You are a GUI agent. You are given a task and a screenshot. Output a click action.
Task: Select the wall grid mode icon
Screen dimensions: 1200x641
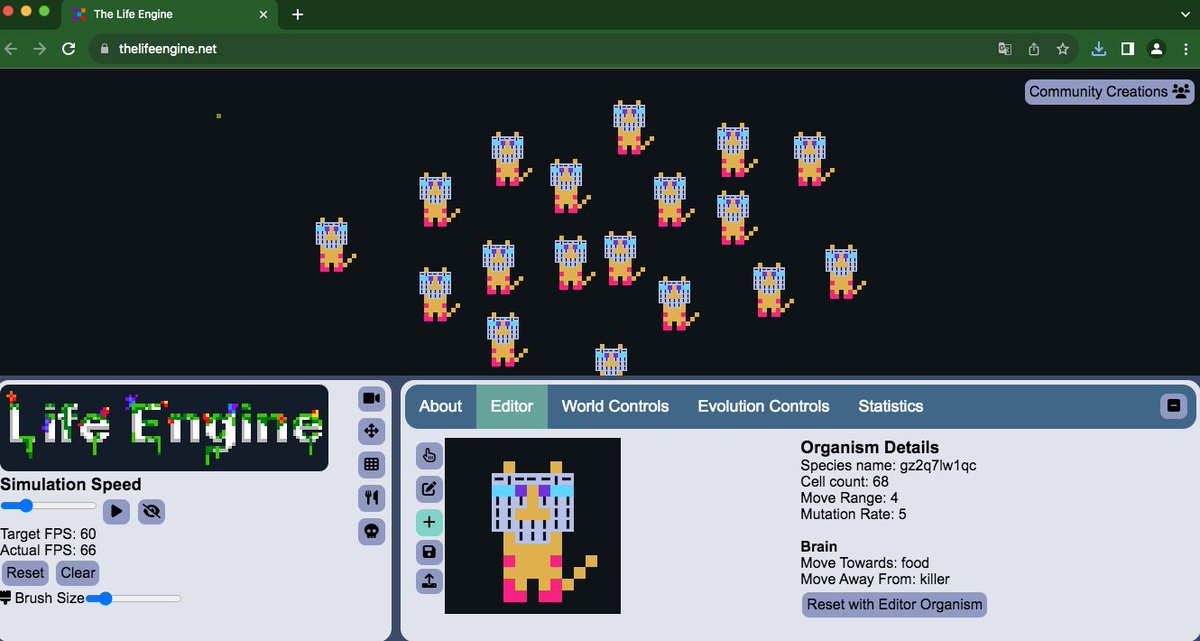[x=372, y=464]
